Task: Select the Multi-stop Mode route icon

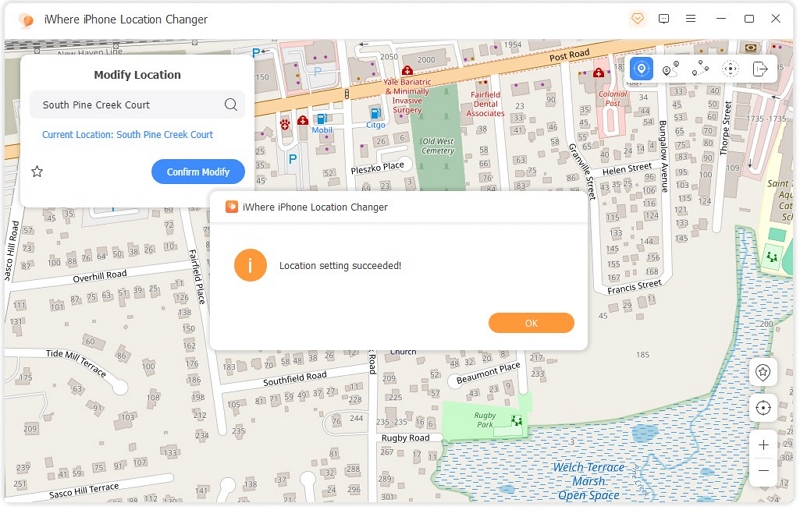Action: [701, 68]
